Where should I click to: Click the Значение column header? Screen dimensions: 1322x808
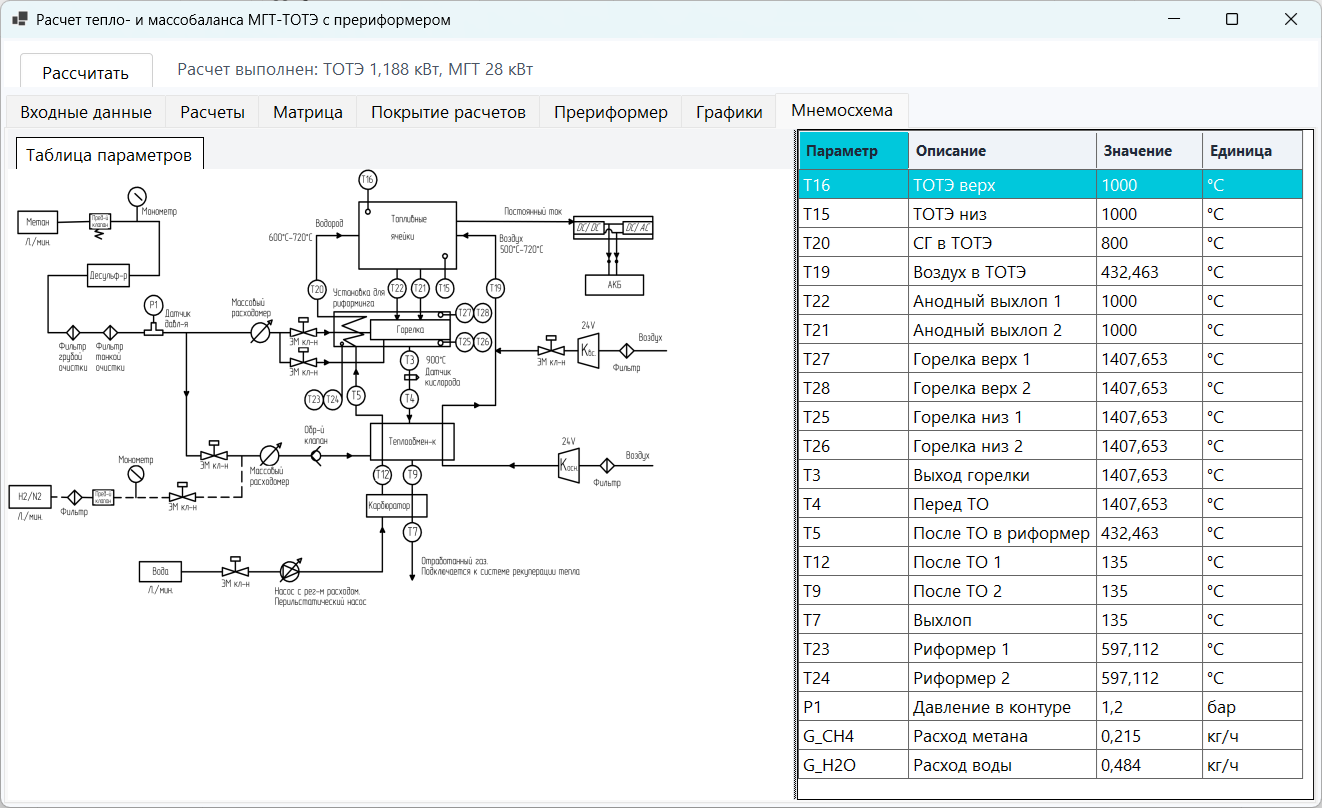[x=1149, y=151]
